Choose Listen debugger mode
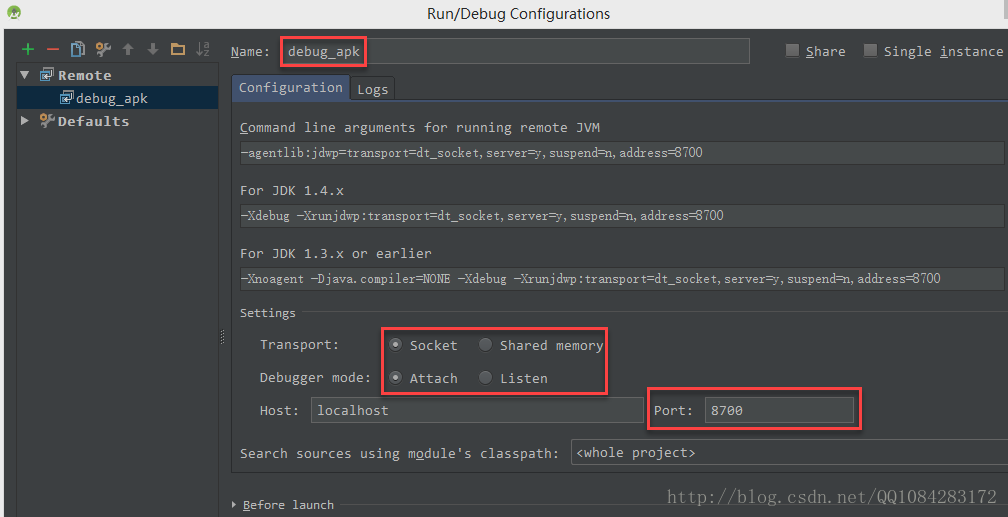The width and height of the screenshot is (1008, 517). [485, 377]
